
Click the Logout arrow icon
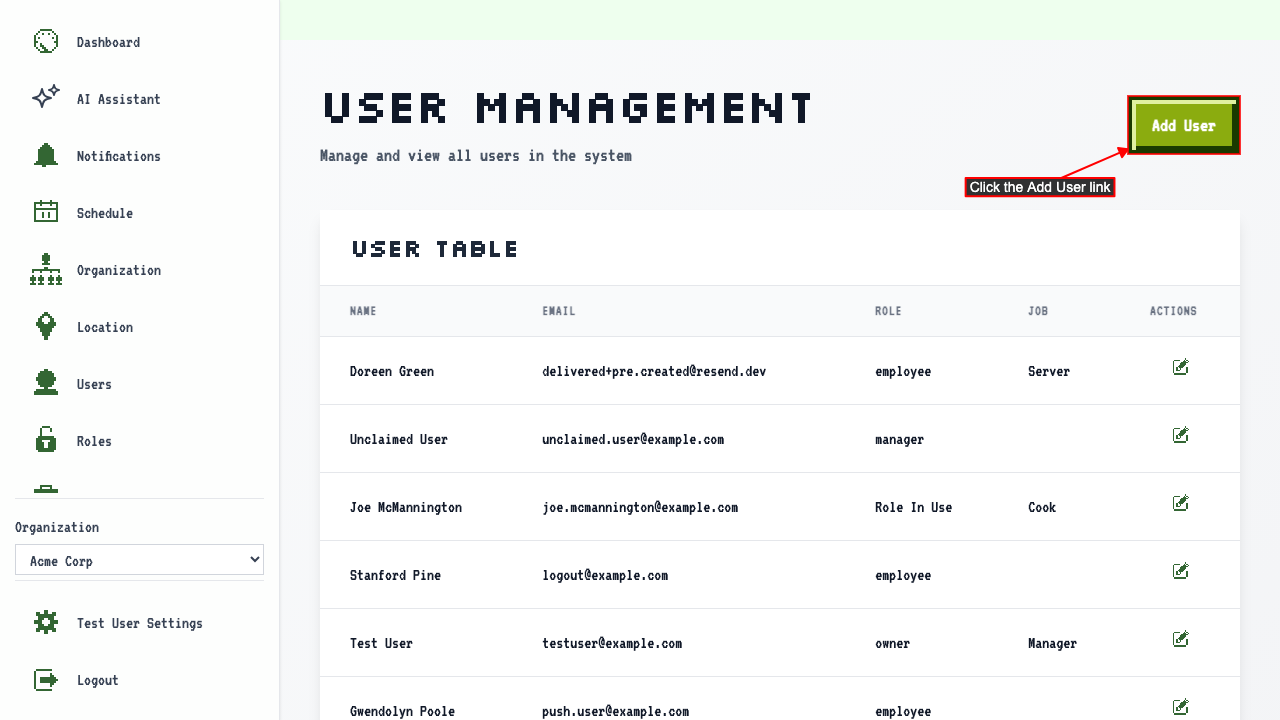click(46, 680)
